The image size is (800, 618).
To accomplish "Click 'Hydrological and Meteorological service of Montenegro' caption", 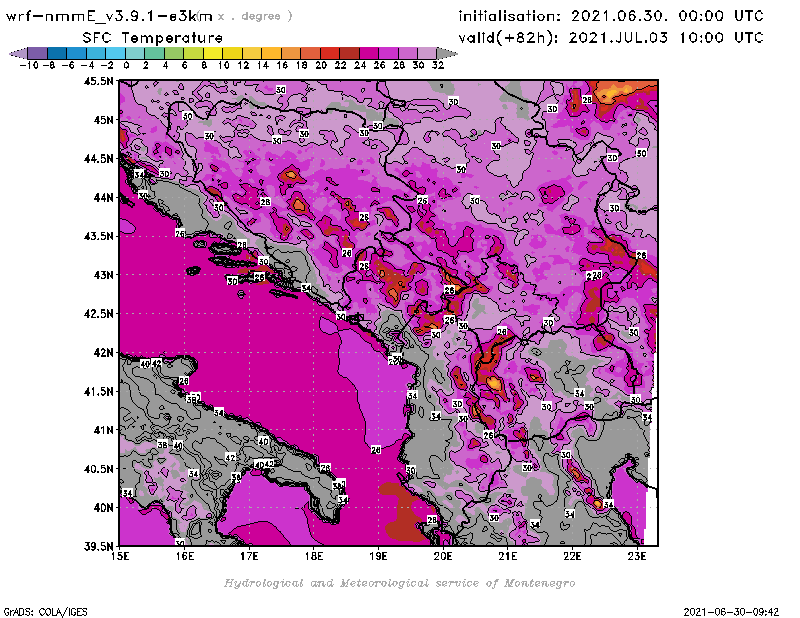I will (x=399, y=583).
